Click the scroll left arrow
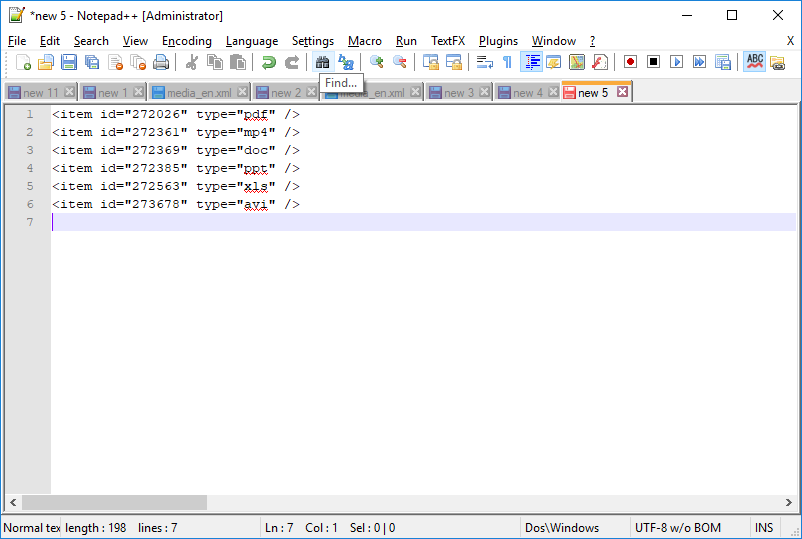 click(x=13, y=503)
